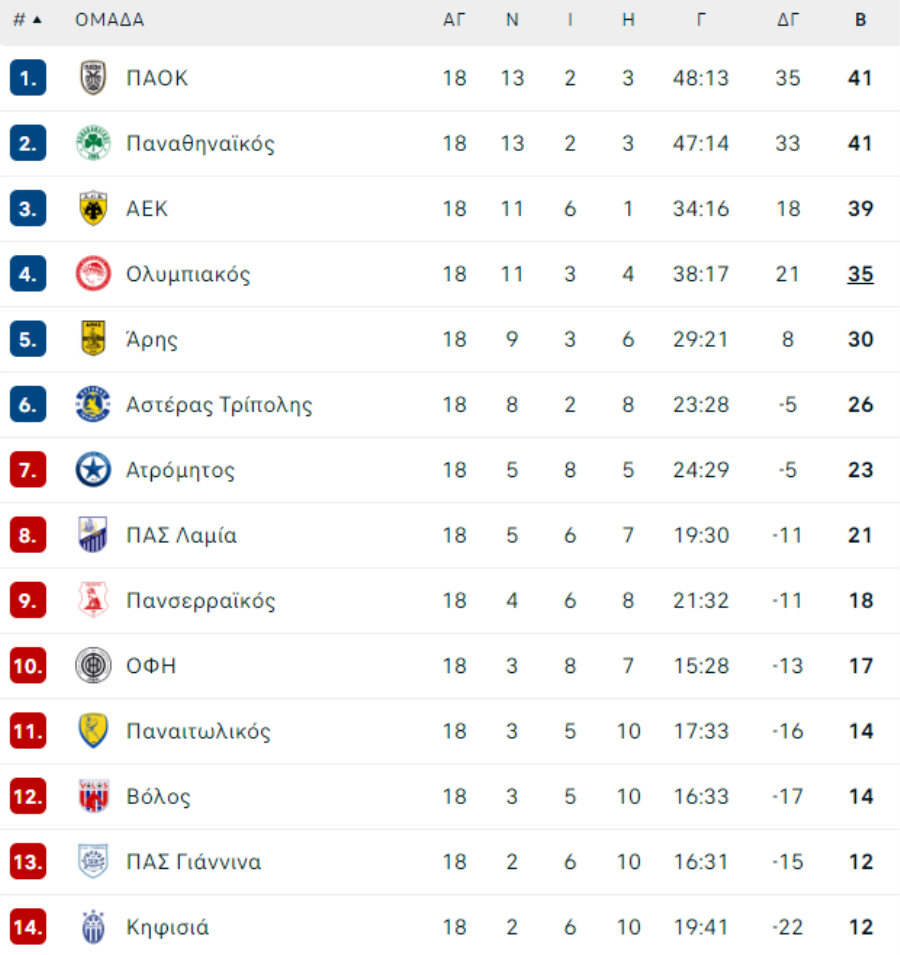This screenshot has width=900, height=955.
Task: Sort by the ΑΓ matches header
Action: coord(454,19)
